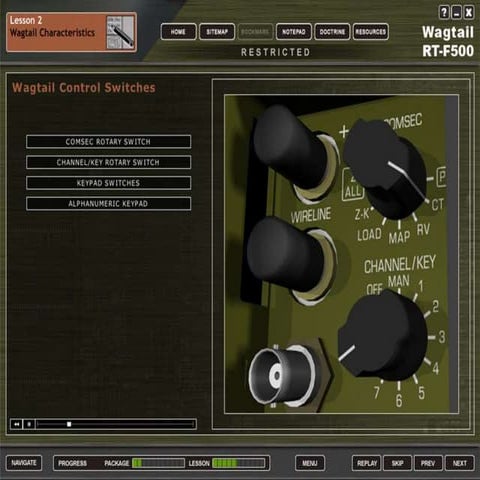This screenshot has height=480, width=480.
Task: Click the playback progress slider handle
Action: 69,424
